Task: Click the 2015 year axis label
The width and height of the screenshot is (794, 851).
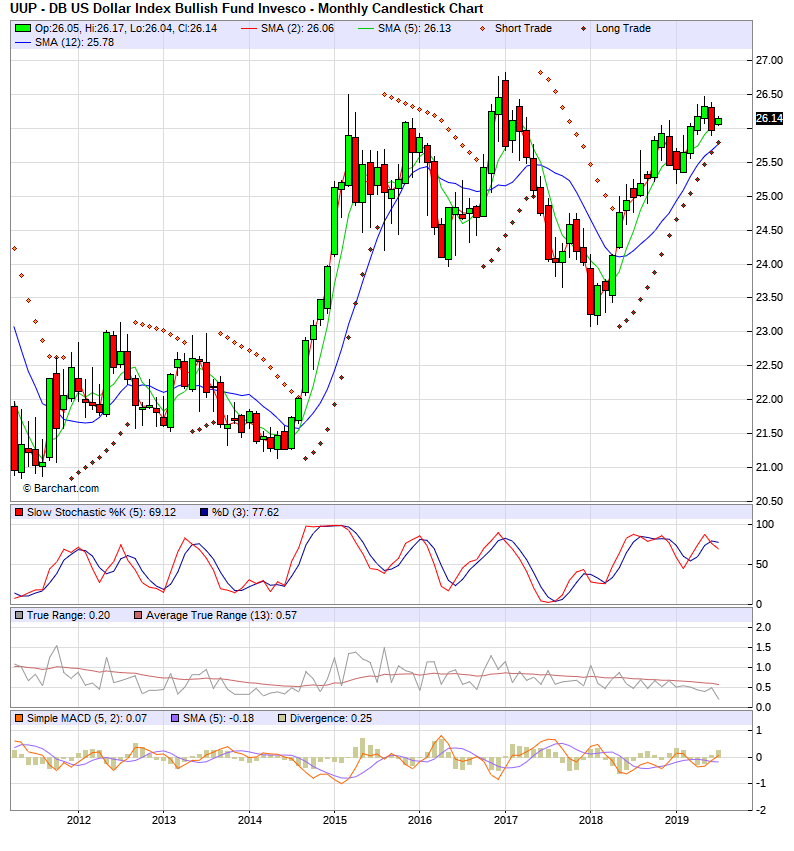Action: pyautogui.click(x=335, y=820)
